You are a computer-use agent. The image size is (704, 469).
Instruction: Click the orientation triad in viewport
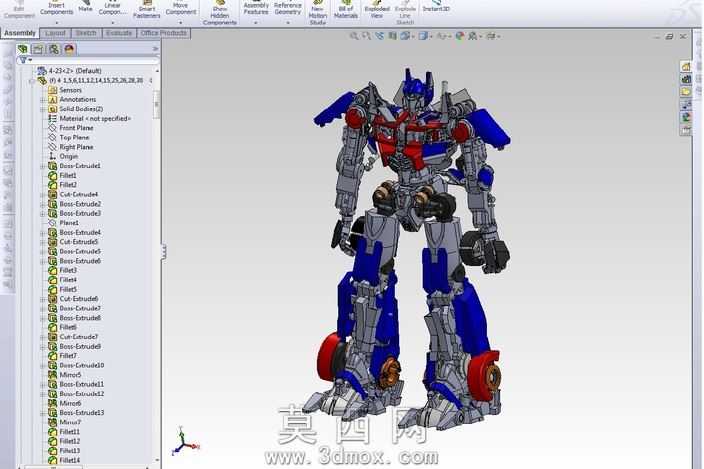[185, 441]
